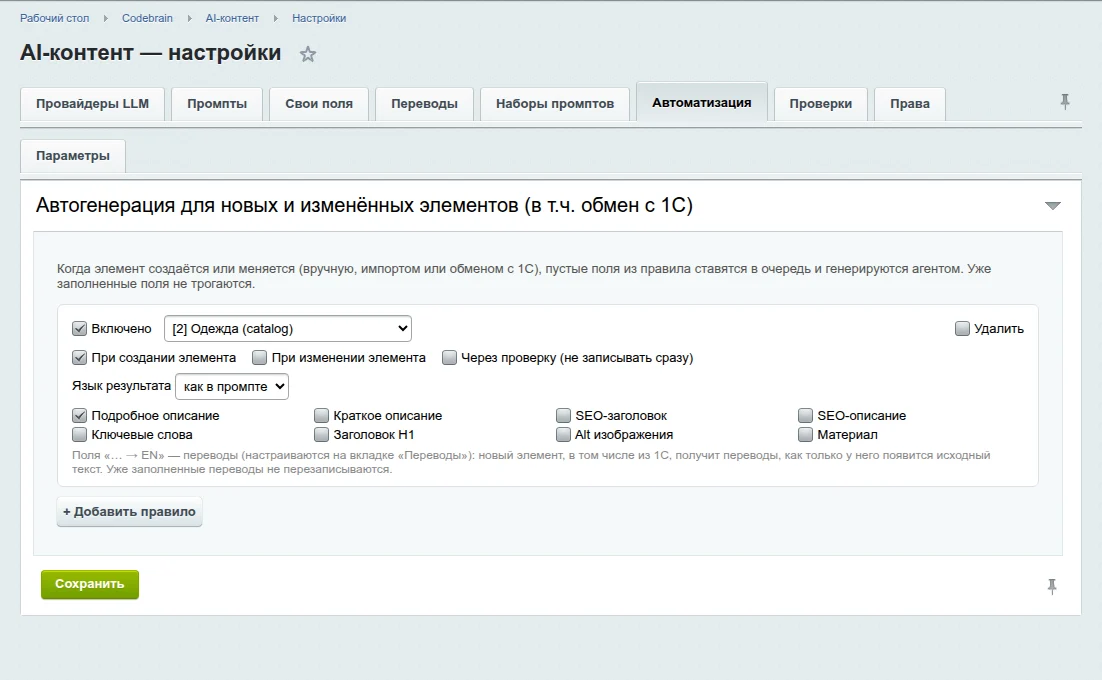
Task: Check the Материал field
Action: coord(805,434)
